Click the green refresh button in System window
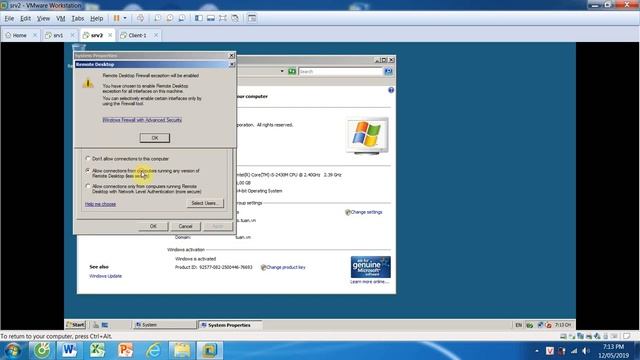The height and width of the screenshot is (360, 640). [x=292, y=71]
